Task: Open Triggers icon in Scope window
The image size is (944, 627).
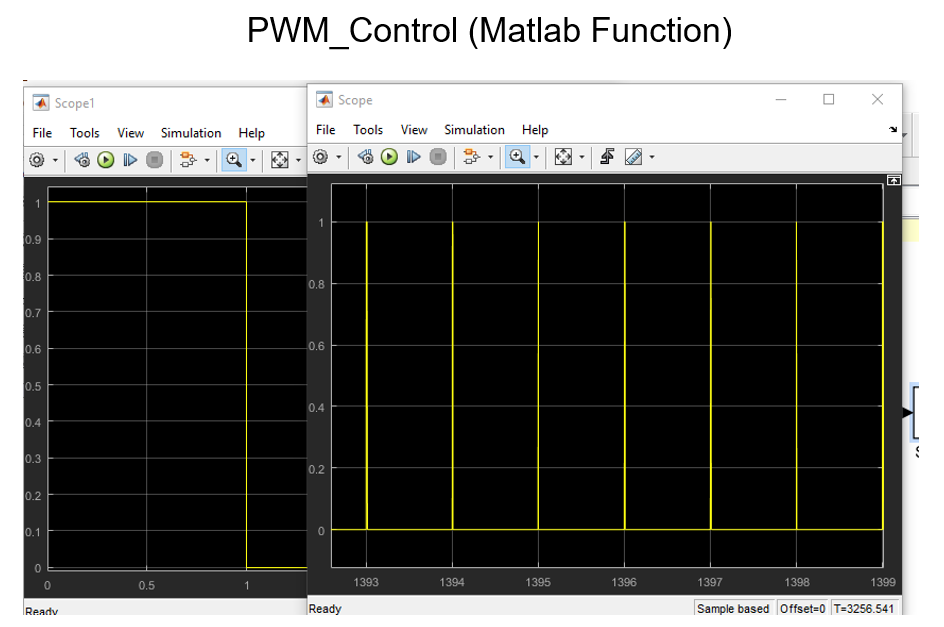Action: pyautogui.click(x=607, y=157)
